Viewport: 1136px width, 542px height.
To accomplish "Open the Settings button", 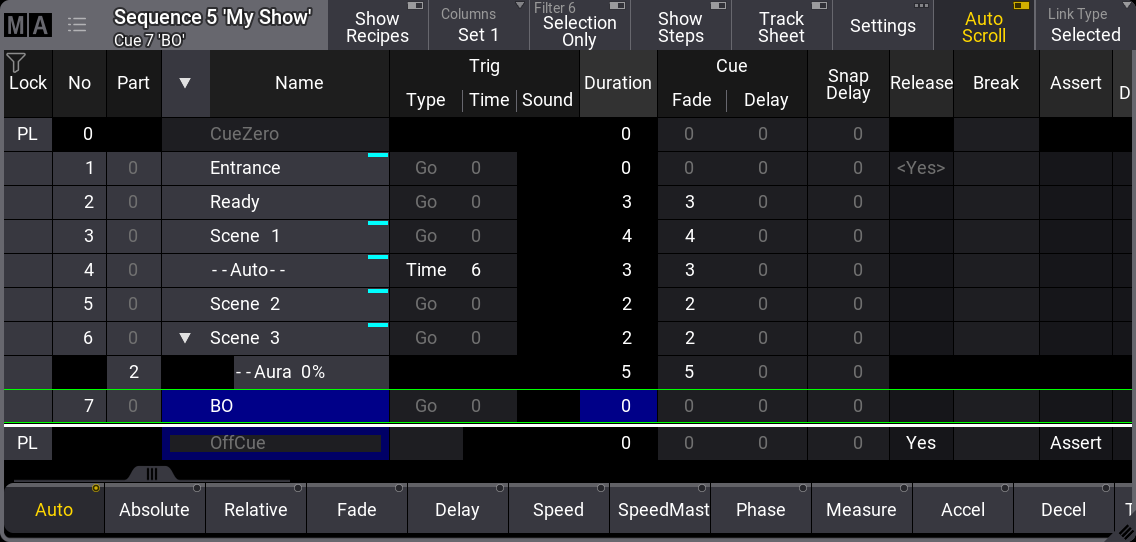I will click(x=882, y=26).
